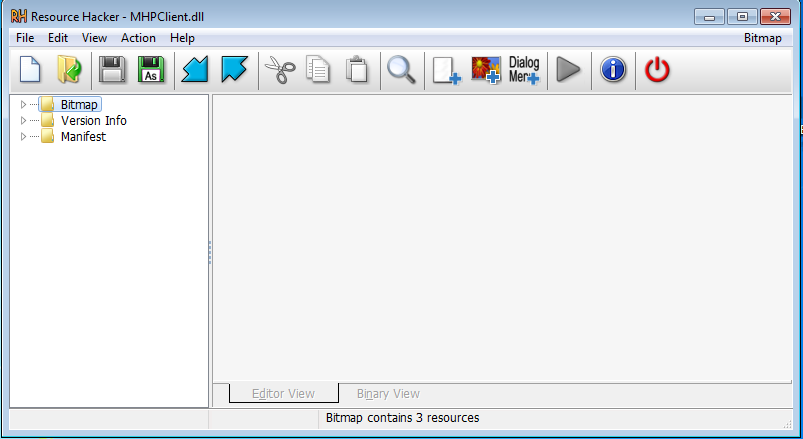The height and width of the screenshot is (439, 803).
Task: Close the Resource Hacker window
Action: point(775,17)
